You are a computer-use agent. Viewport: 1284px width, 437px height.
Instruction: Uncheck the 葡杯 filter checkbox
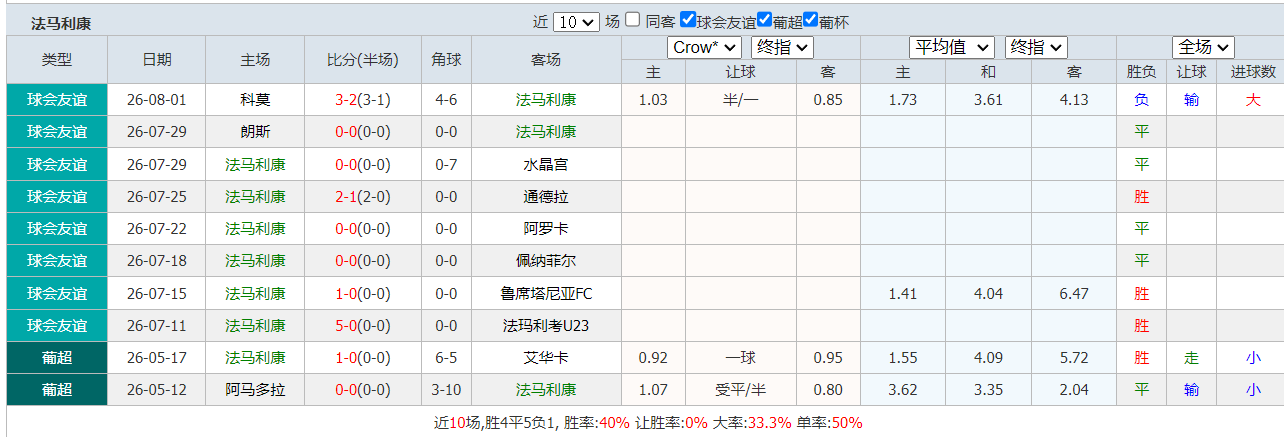pos(811,20)
